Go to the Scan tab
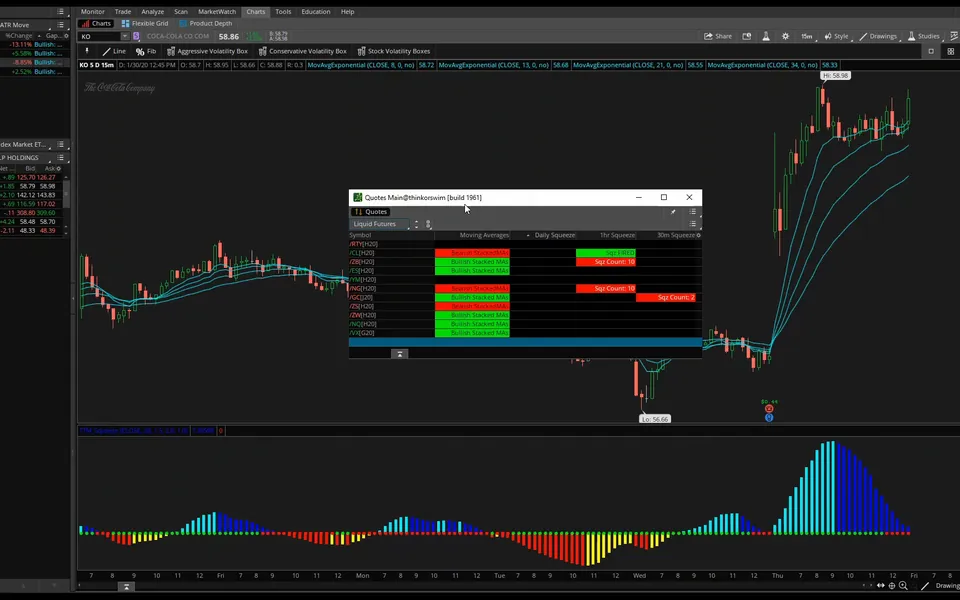960x600 pixels. (x=181, y=12)
